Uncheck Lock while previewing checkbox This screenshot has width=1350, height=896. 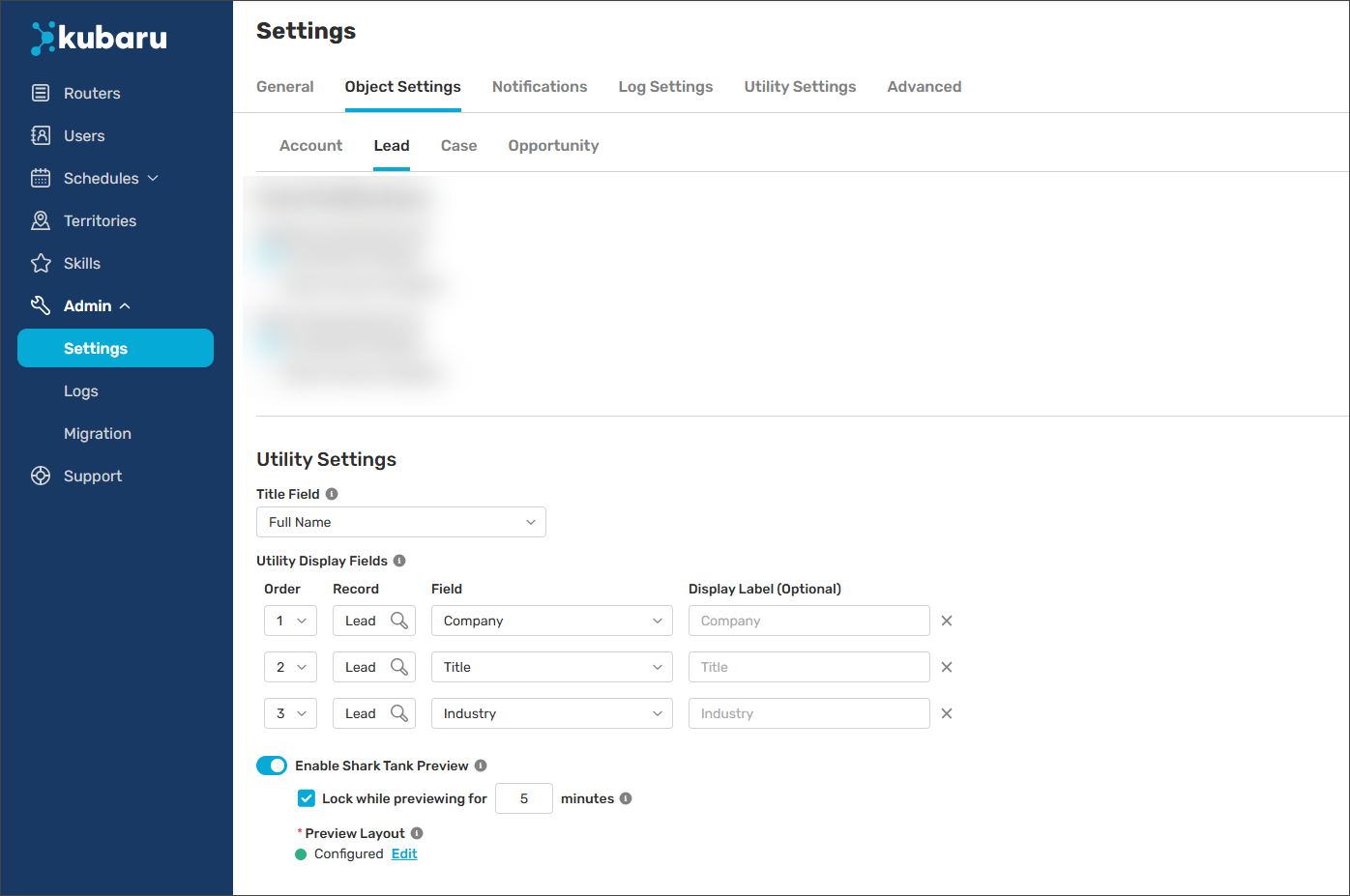click(307, 798)
